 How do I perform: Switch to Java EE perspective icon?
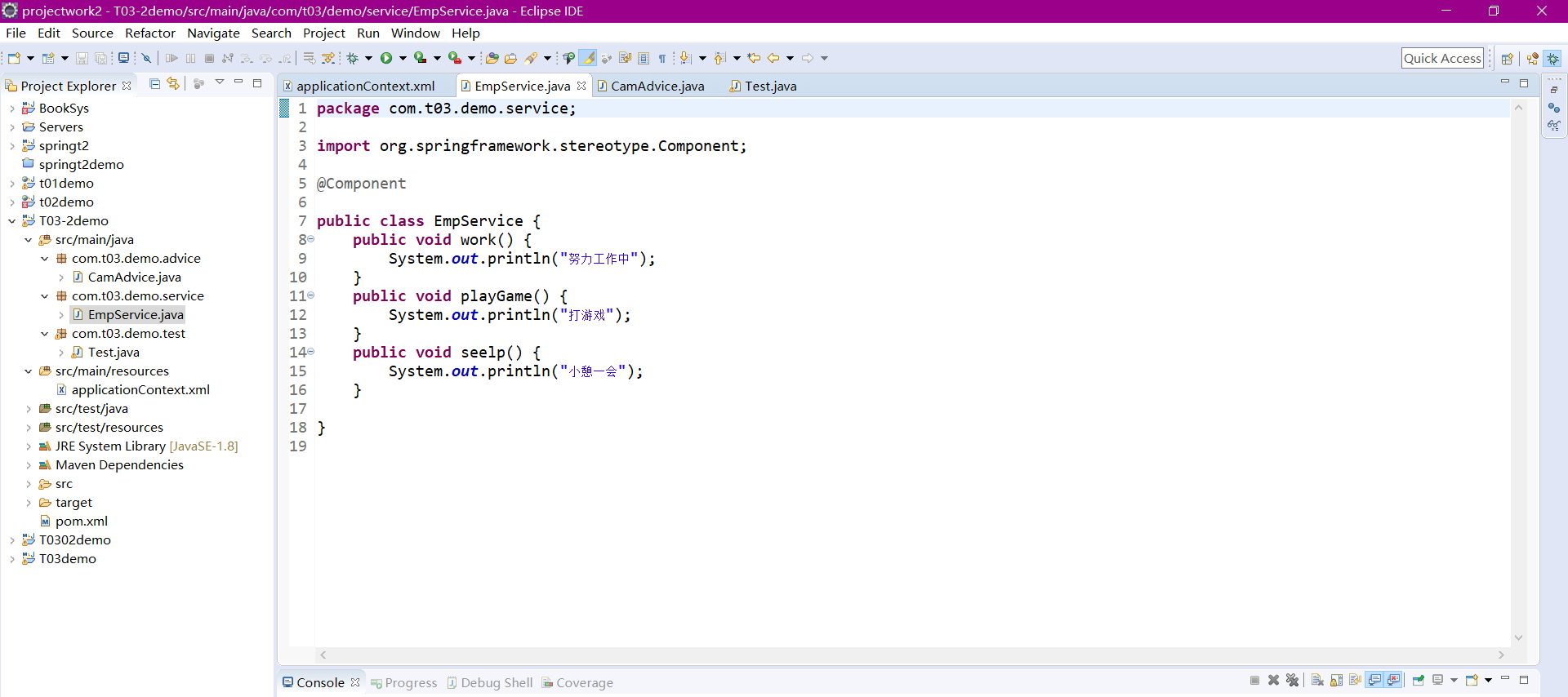coord(1532,59)
